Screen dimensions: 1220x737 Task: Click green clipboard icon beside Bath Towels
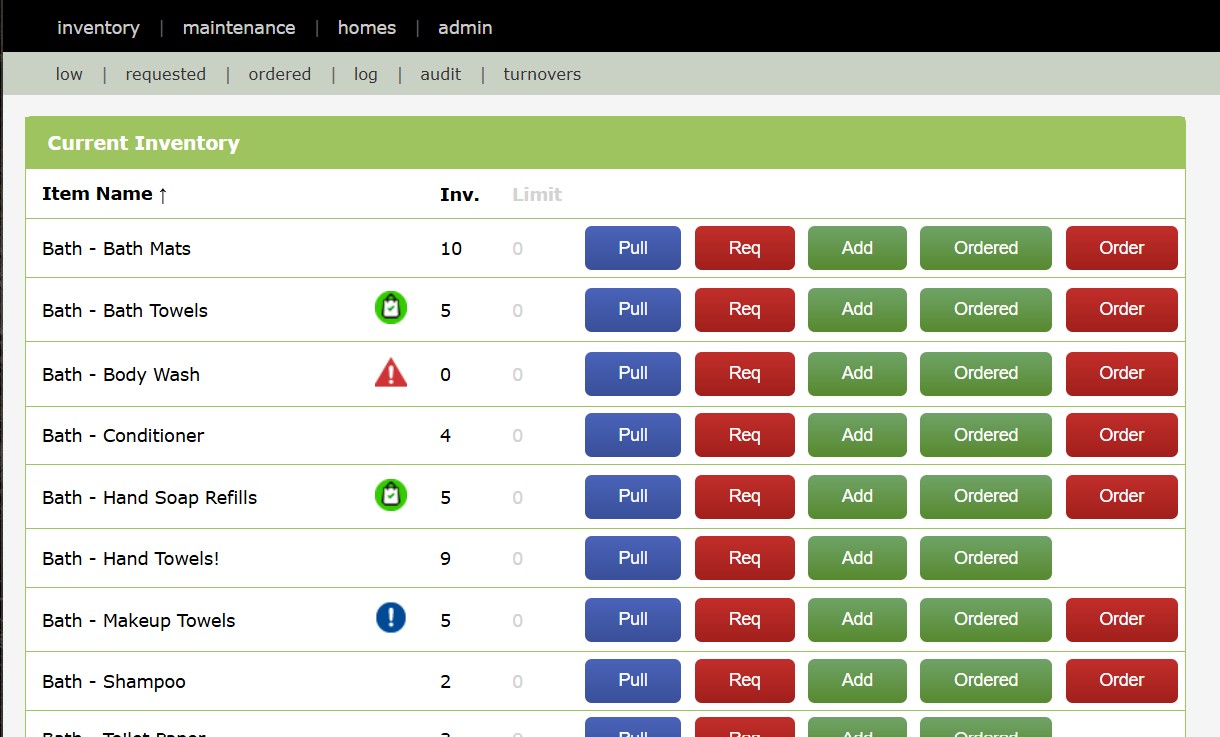click(x=391, y=308)
